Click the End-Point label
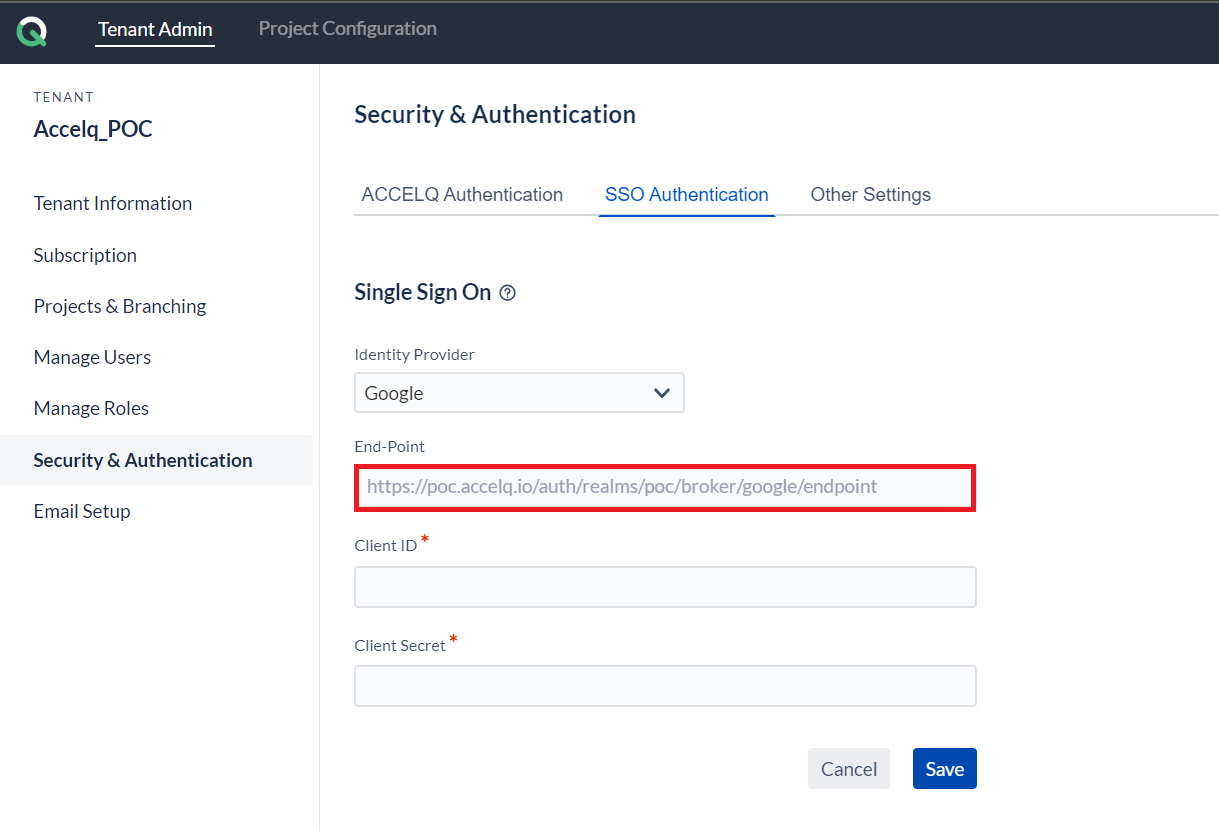This screenshot has height=831, width=1219. 390,446
